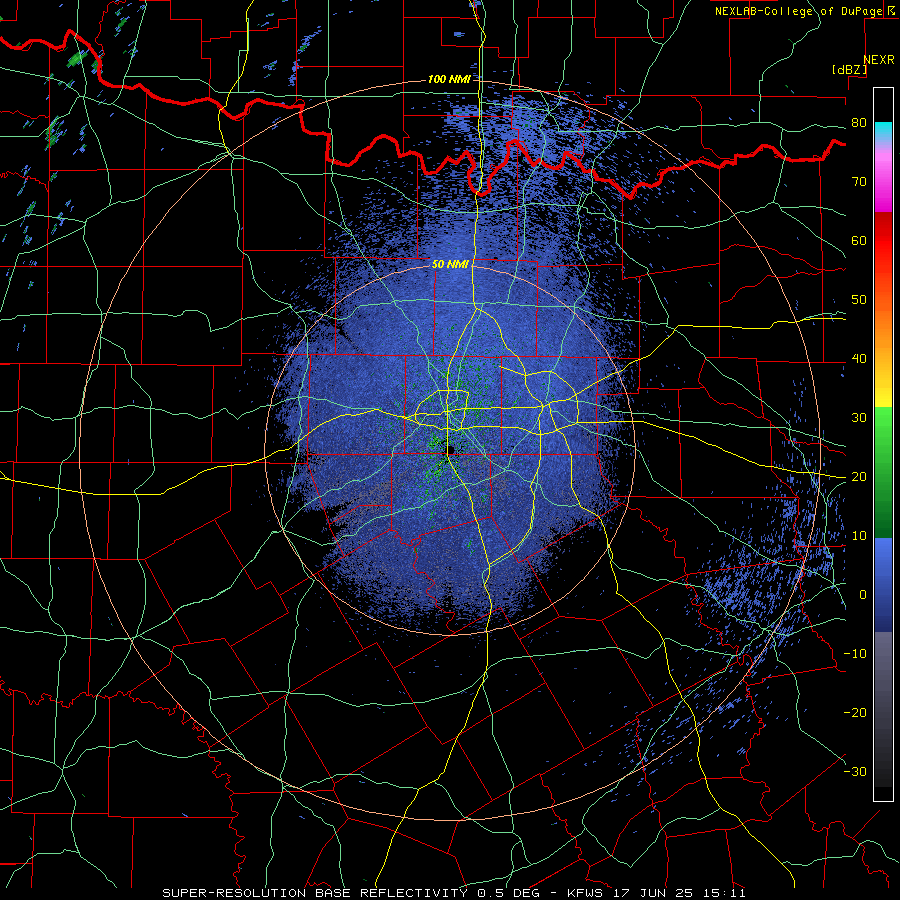Click the "SUPER-RESOLUTION BASE REFLECTIVITY" caption text
This screenshot has height=900, width=900.
pos(315,893)
